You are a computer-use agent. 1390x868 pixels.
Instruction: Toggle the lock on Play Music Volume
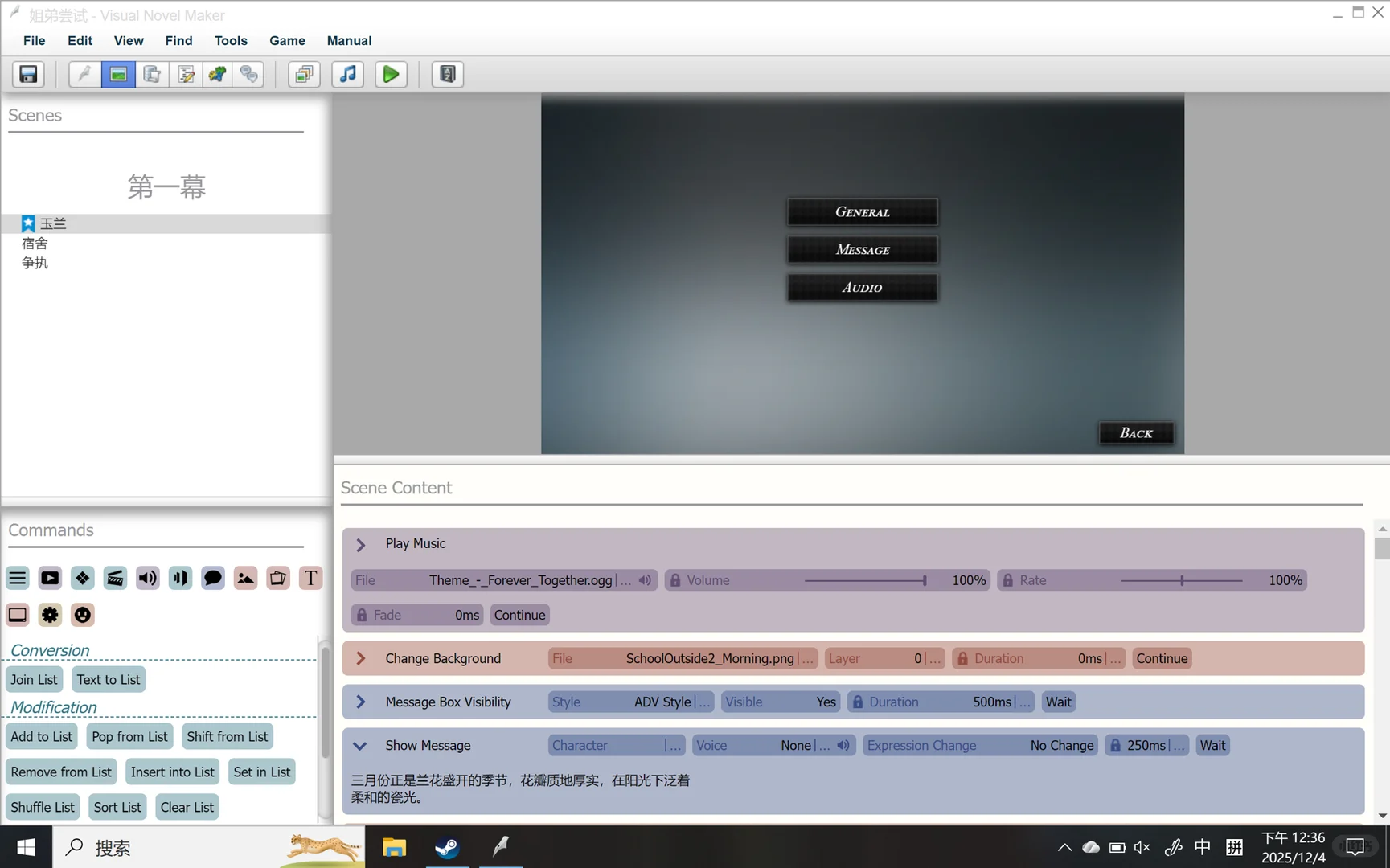coord(675,580)
